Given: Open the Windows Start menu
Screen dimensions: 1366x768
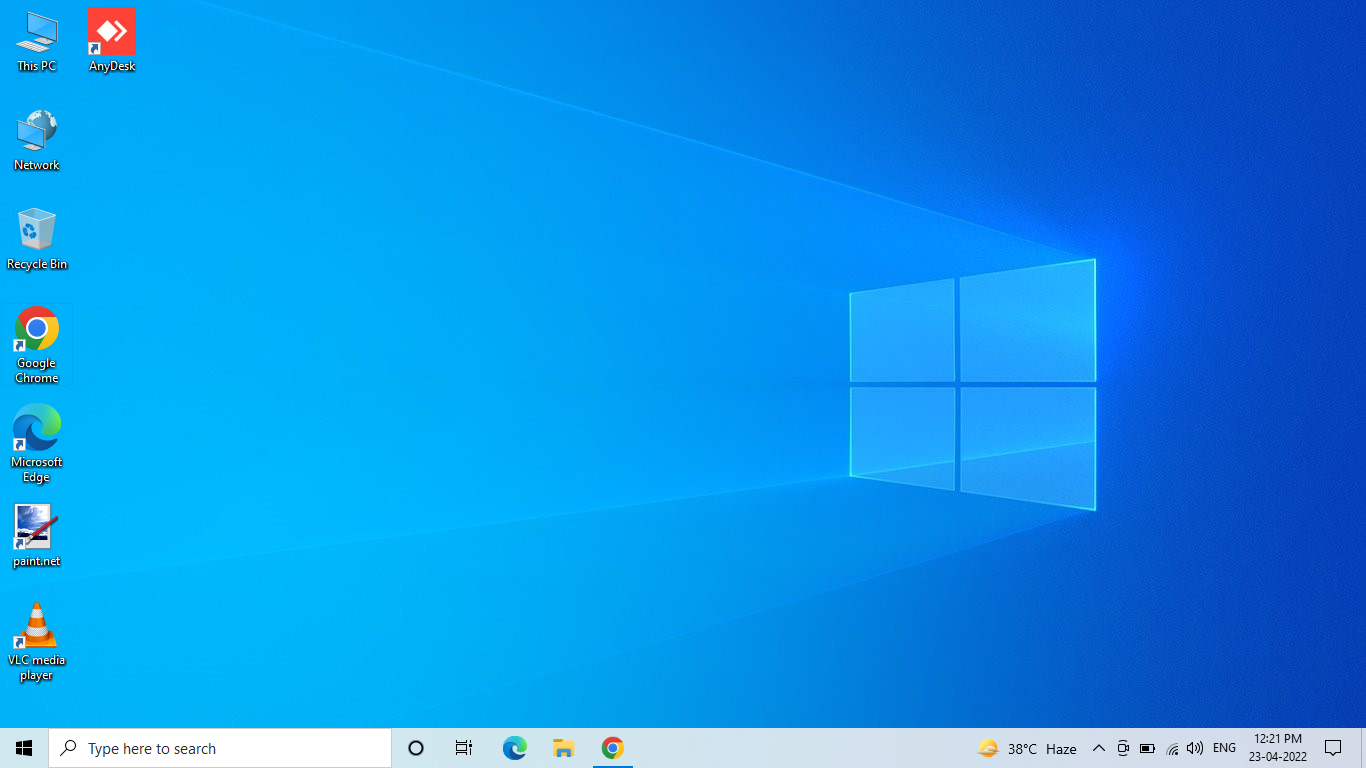Looking at the screenshot, I should [24, 748].
